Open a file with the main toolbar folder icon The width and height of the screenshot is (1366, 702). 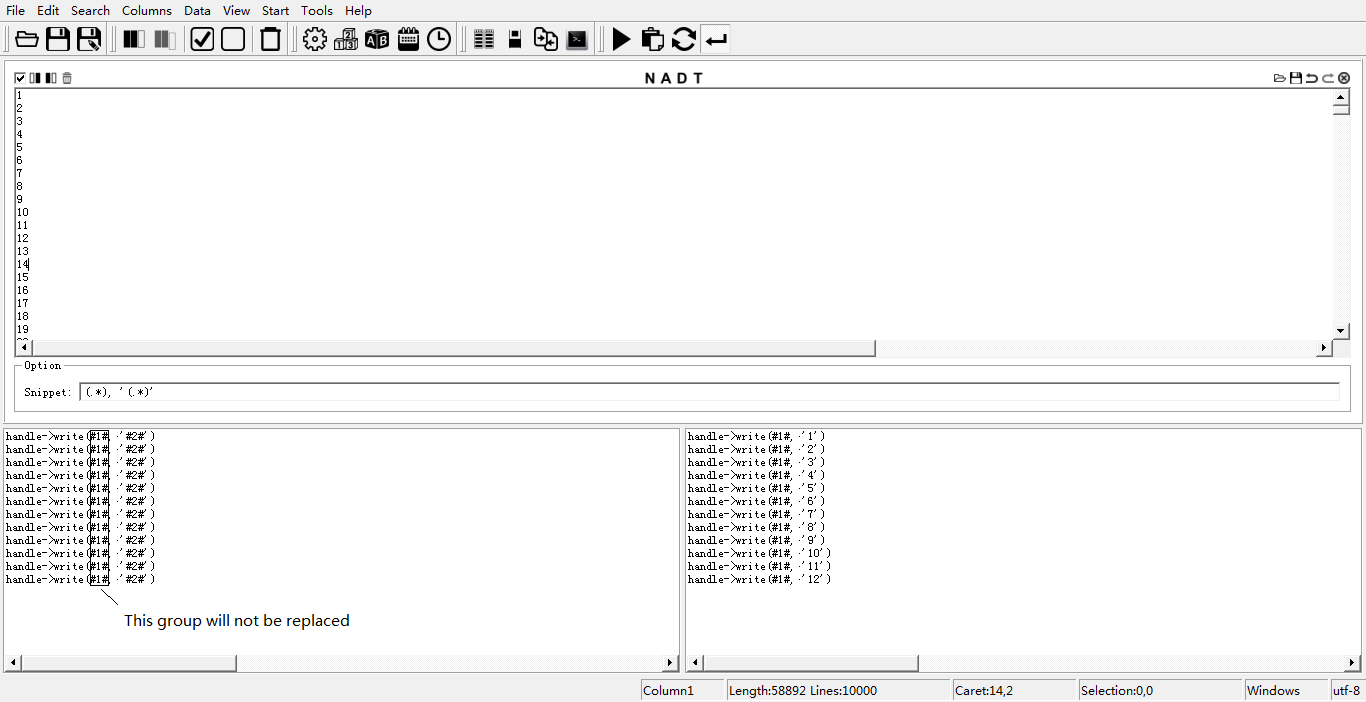pos(27,39)
